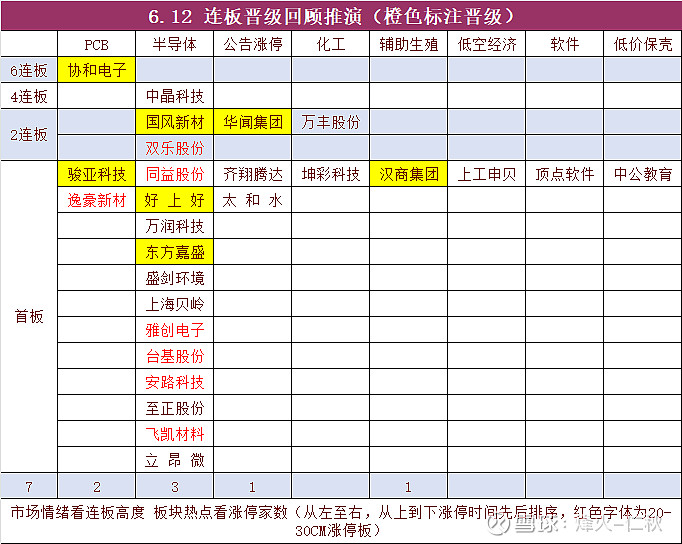Image resolution: width=682 pixels, height=544 pixels.
Task: Click the 中公教育 cell
Action: tap(643, 174)
